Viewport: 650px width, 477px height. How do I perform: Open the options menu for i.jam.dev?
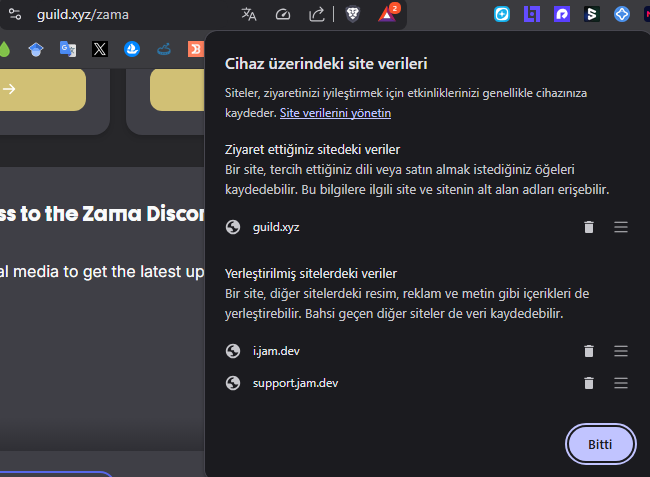621,351
